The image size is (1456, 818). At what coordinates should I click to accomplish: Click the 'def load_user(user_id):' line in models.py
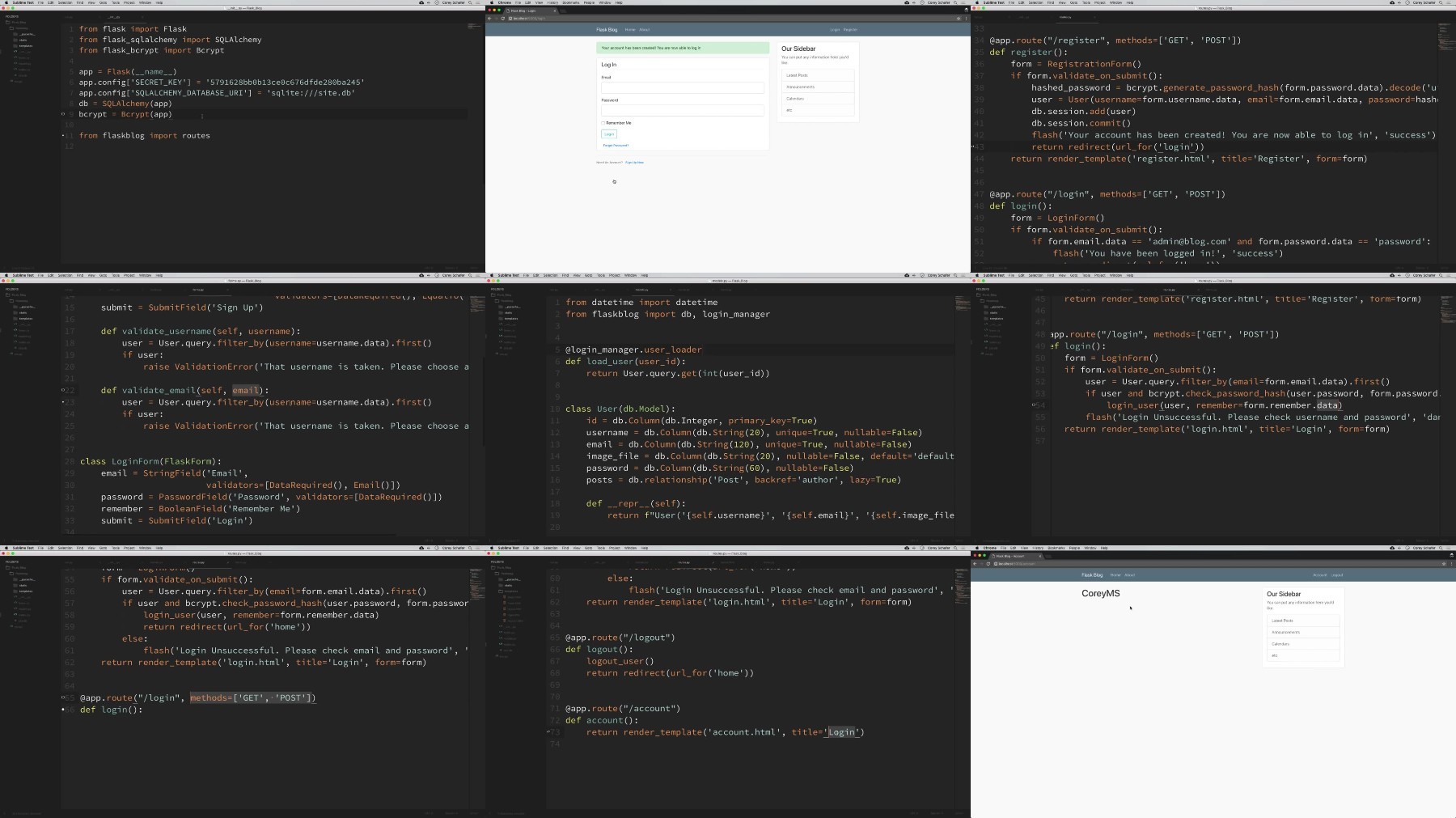tap(625, 362)
